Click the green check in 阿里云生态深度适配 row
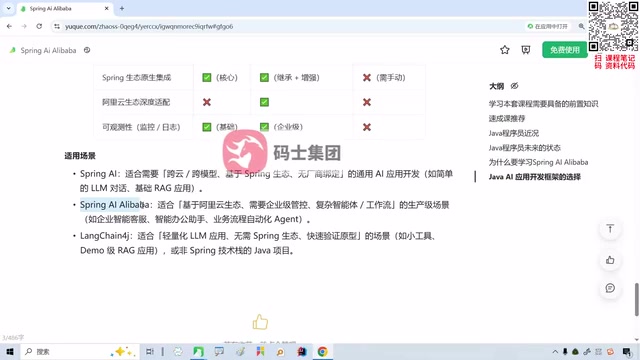This screenshot has height=360, width=640. coord(264,102)
